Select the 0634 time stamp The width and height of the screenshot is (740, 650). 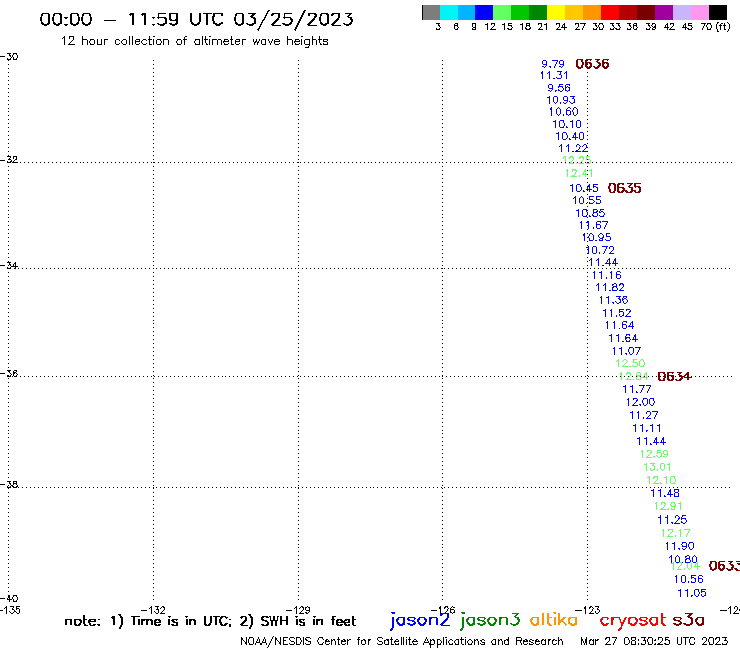(x=674, y=376)
